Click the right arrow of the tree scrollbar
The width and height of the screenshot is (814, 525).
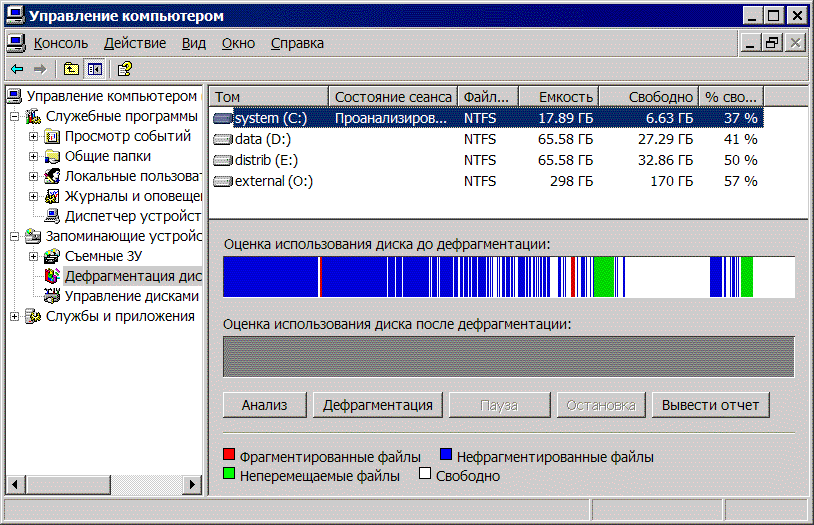pyautogui.click(x=192, y=484)
